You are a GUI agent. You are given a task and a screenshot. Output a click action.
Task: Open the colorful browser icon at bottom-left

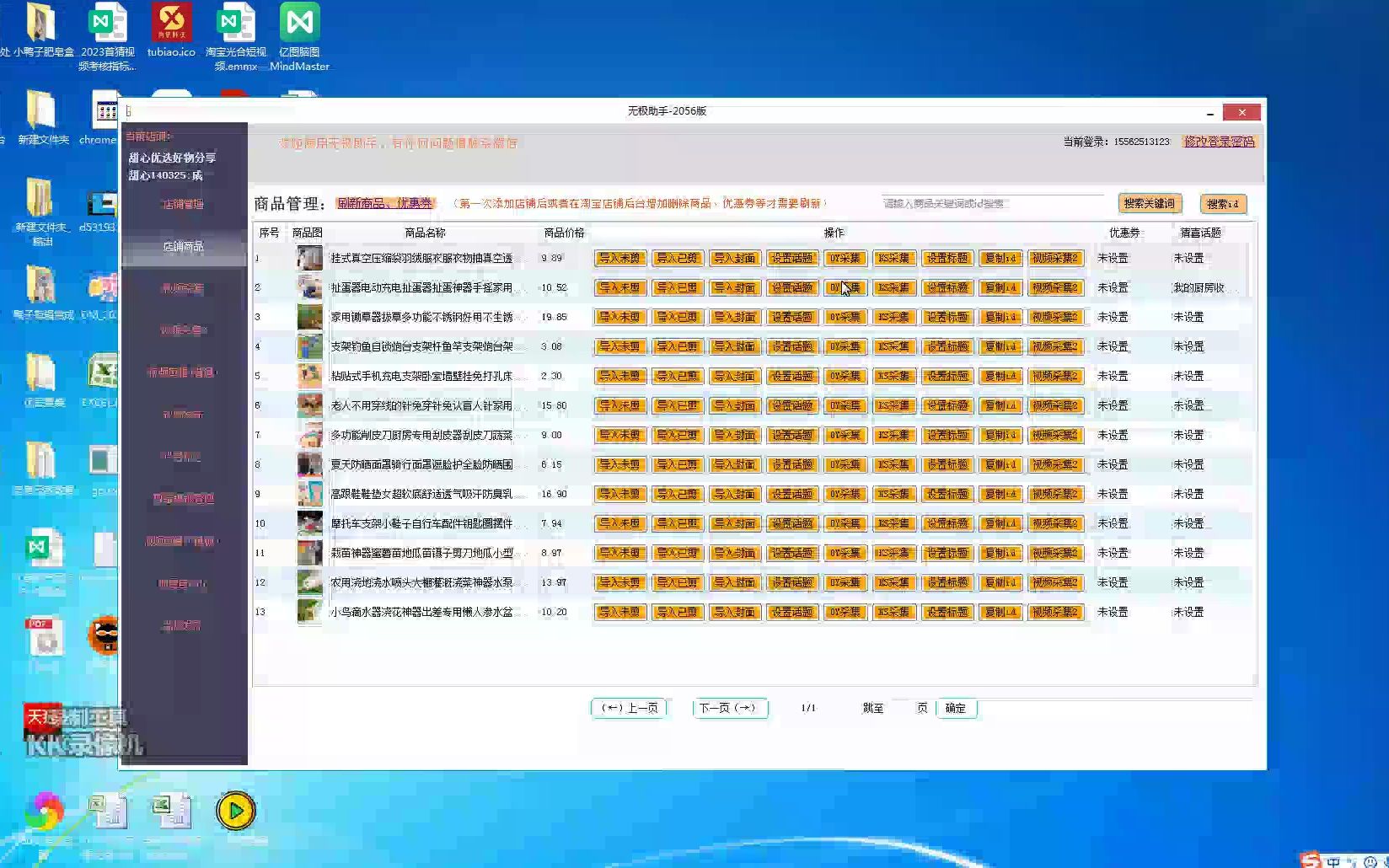click(x=44, y=811)
